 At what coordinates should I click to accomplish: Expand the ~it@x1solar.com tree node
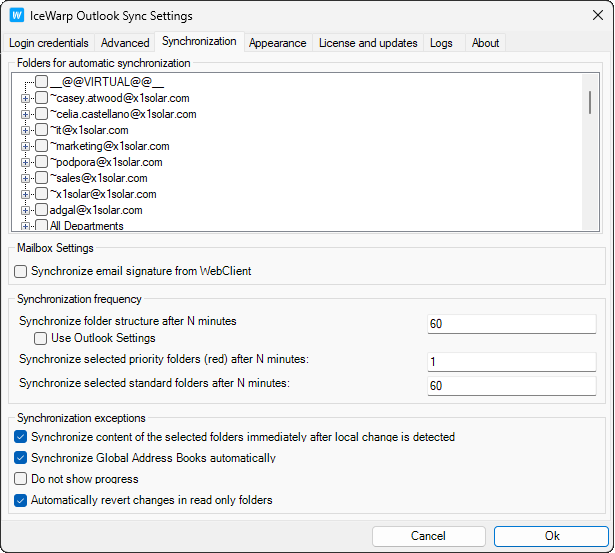click(x=25, y=130)
